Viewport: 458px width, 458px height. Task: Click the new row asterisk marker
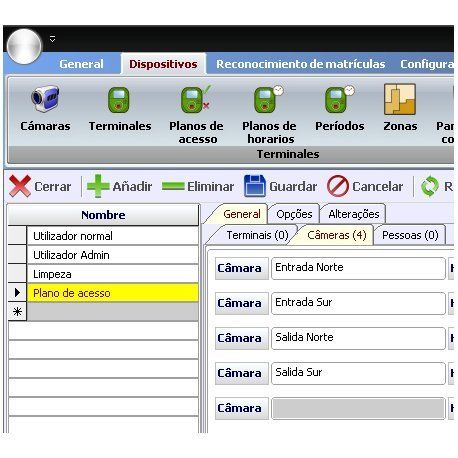coord(17,312)
